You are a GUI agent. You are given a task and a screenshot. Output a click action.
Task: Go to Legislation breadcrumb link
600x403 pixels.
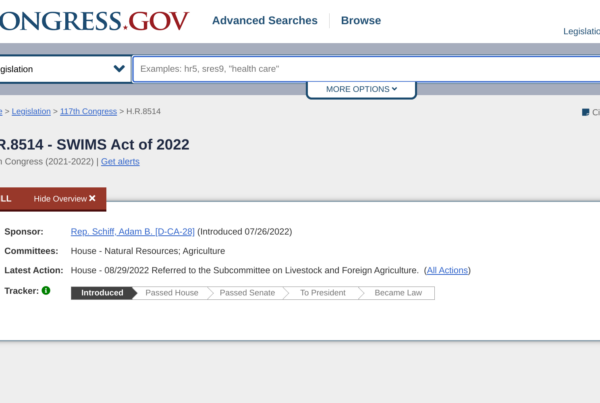(x=31, y=111)
